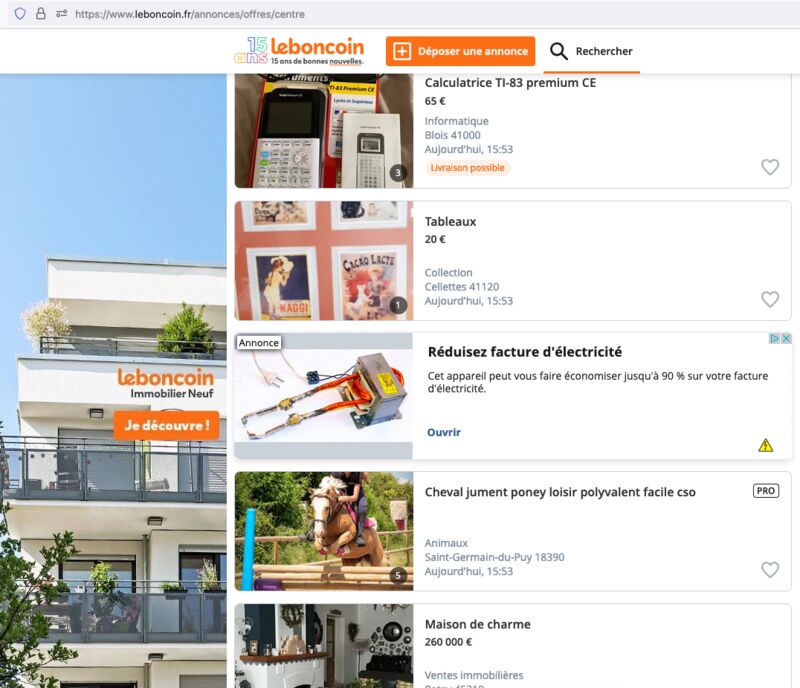800x688 pixels.
Task: Open the site permissions icon in address bar
Action: pos(62,14)
